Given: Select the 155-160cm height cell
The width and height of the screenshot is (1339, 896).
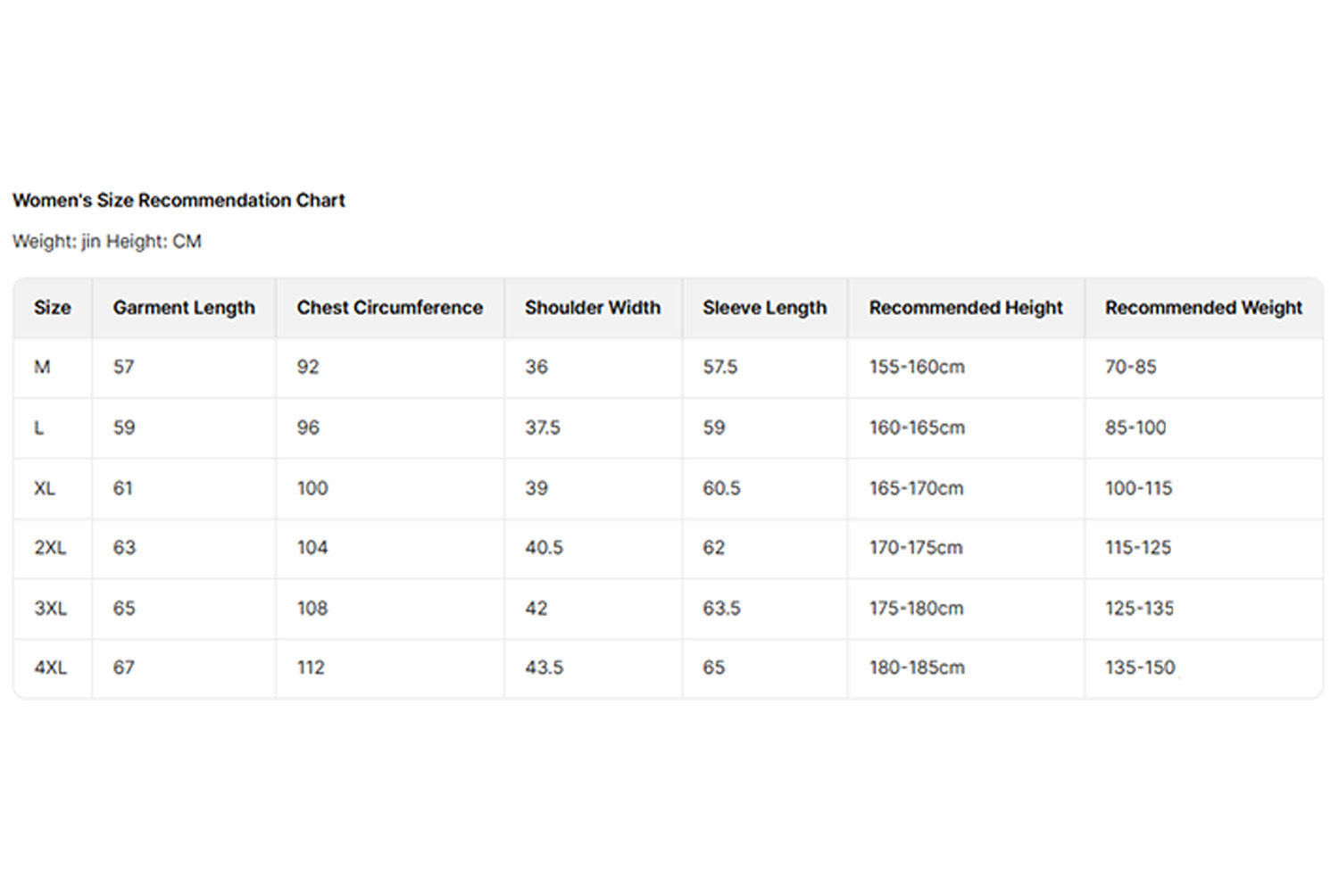Looking at the screenshot, I should coord(917,368).
